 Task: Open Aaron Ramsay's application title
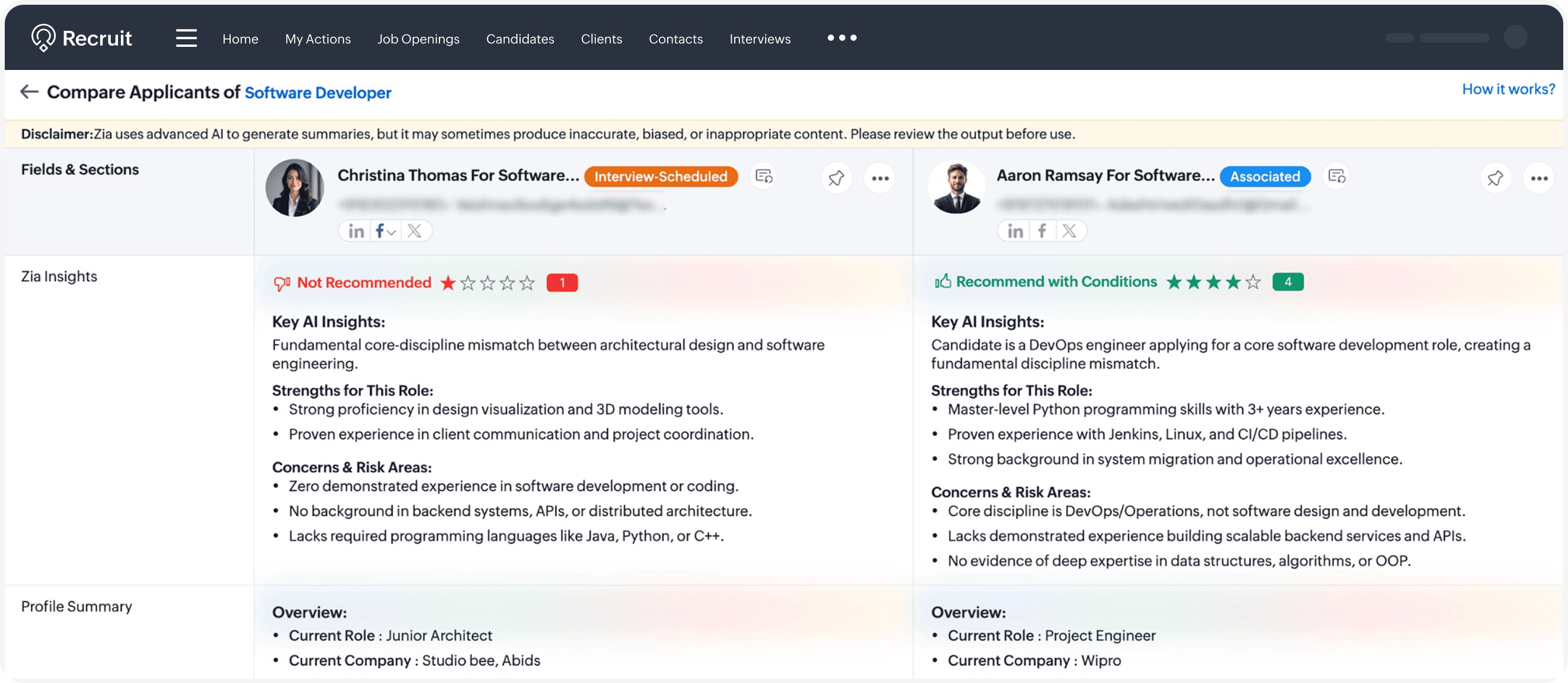(1105, 175)
